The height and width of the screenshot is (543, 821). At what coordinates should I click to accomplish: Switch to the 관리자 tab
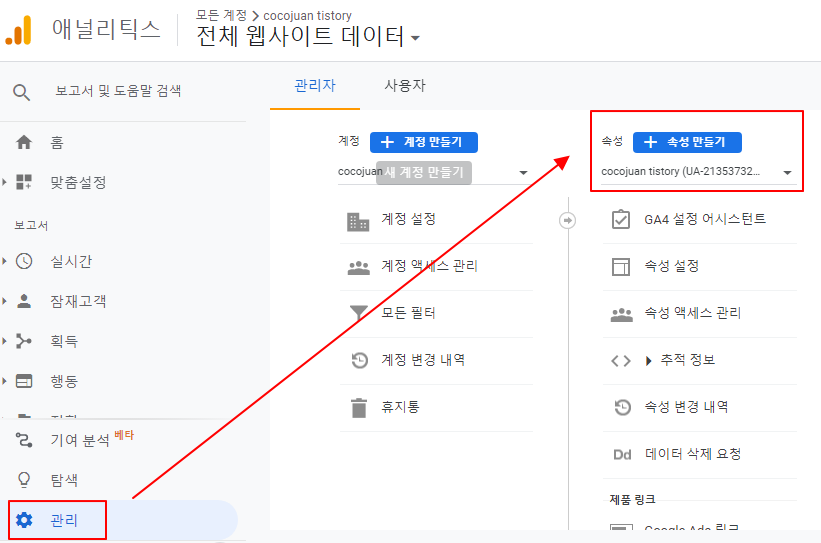click(315, 85)
